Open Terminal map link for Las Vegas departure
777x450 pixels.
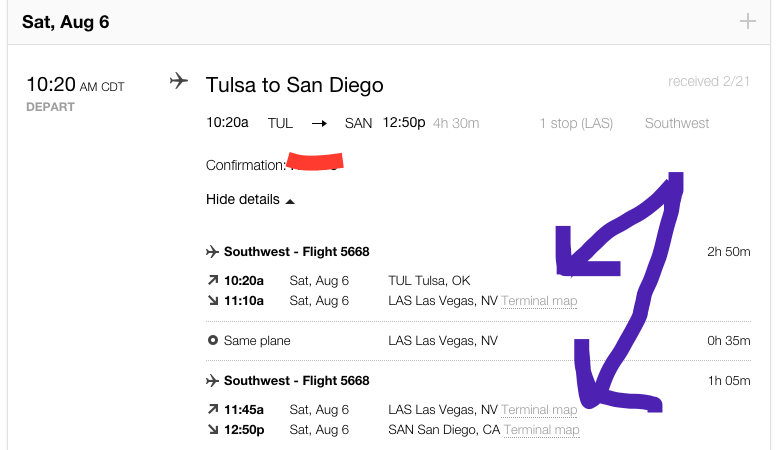pos(539,409)
